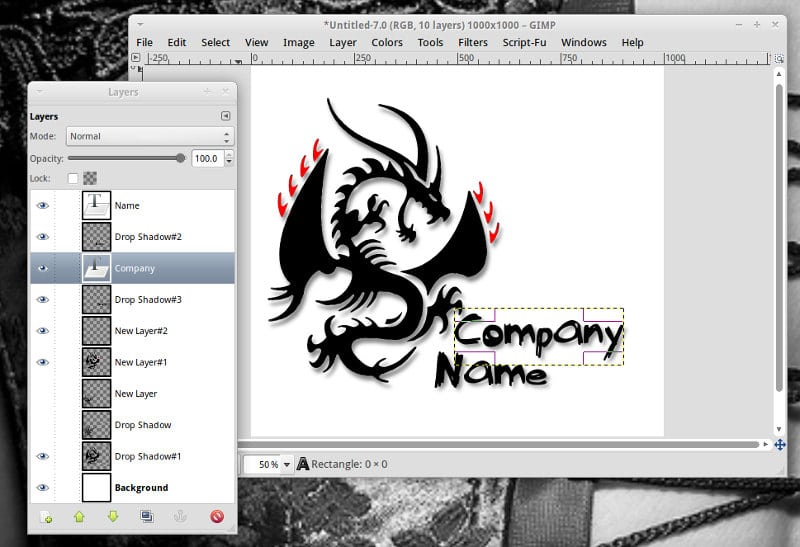Anchor the floating layer
This screenshot has height=547, width=800.
point(181,517)
